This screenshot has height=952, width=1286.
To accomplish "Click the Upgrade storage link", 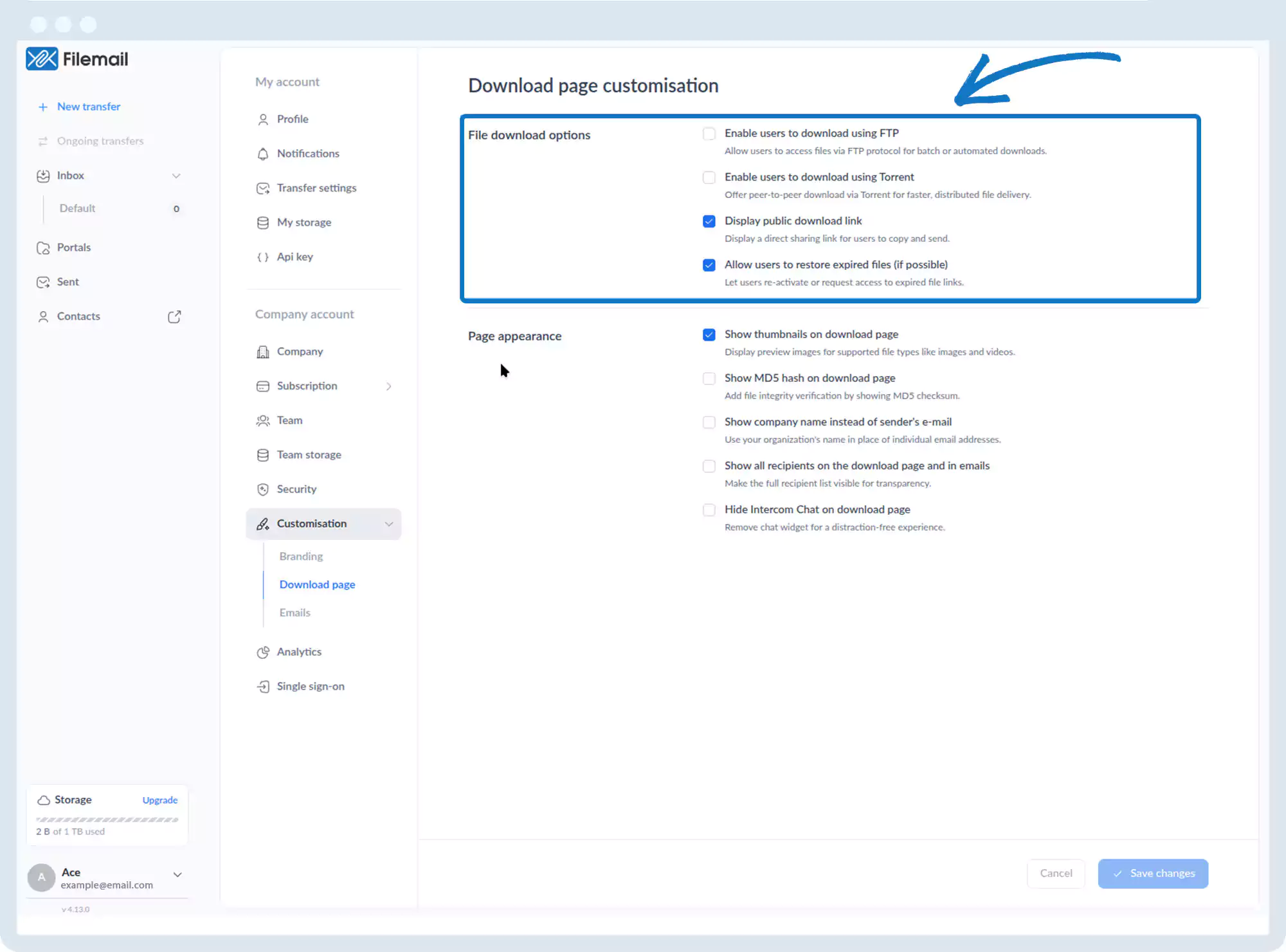I will 159,800.
